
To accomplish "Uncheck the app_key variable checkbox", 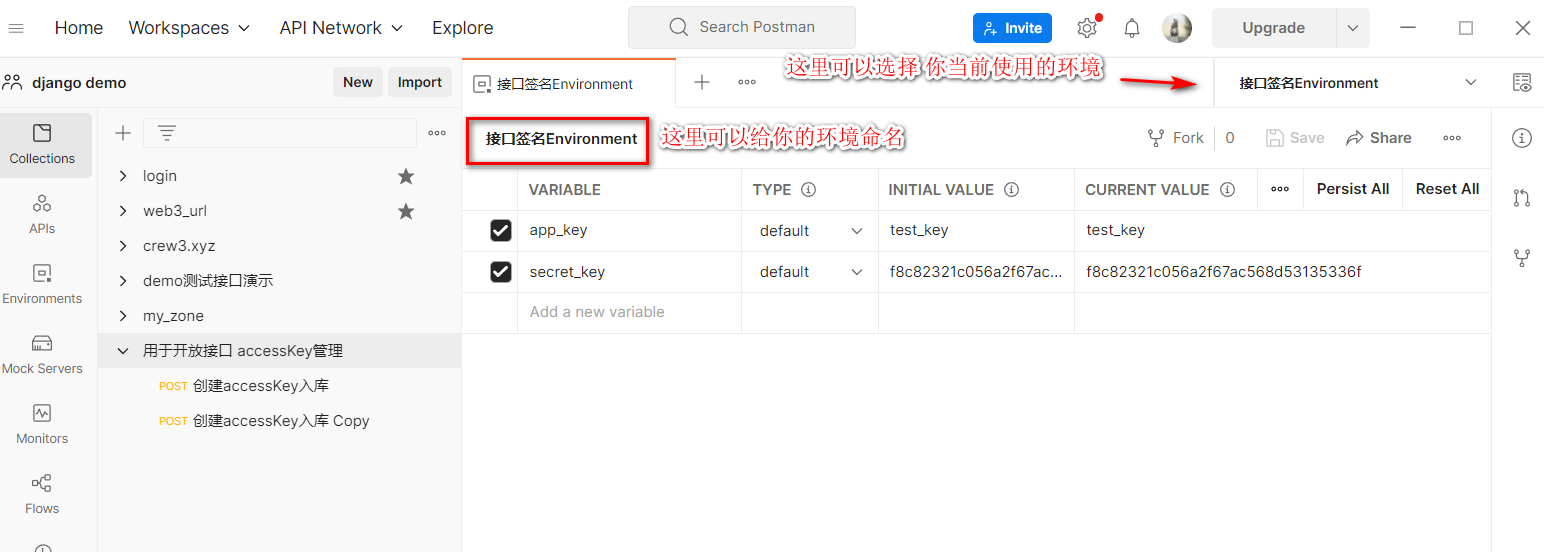I will 501,230.
